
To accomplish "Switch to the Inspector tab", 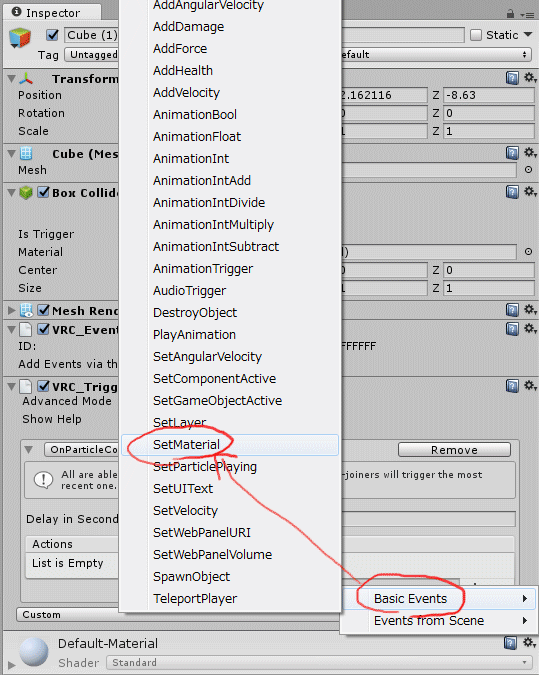I will pyautogui.click(x=52, y=13).
